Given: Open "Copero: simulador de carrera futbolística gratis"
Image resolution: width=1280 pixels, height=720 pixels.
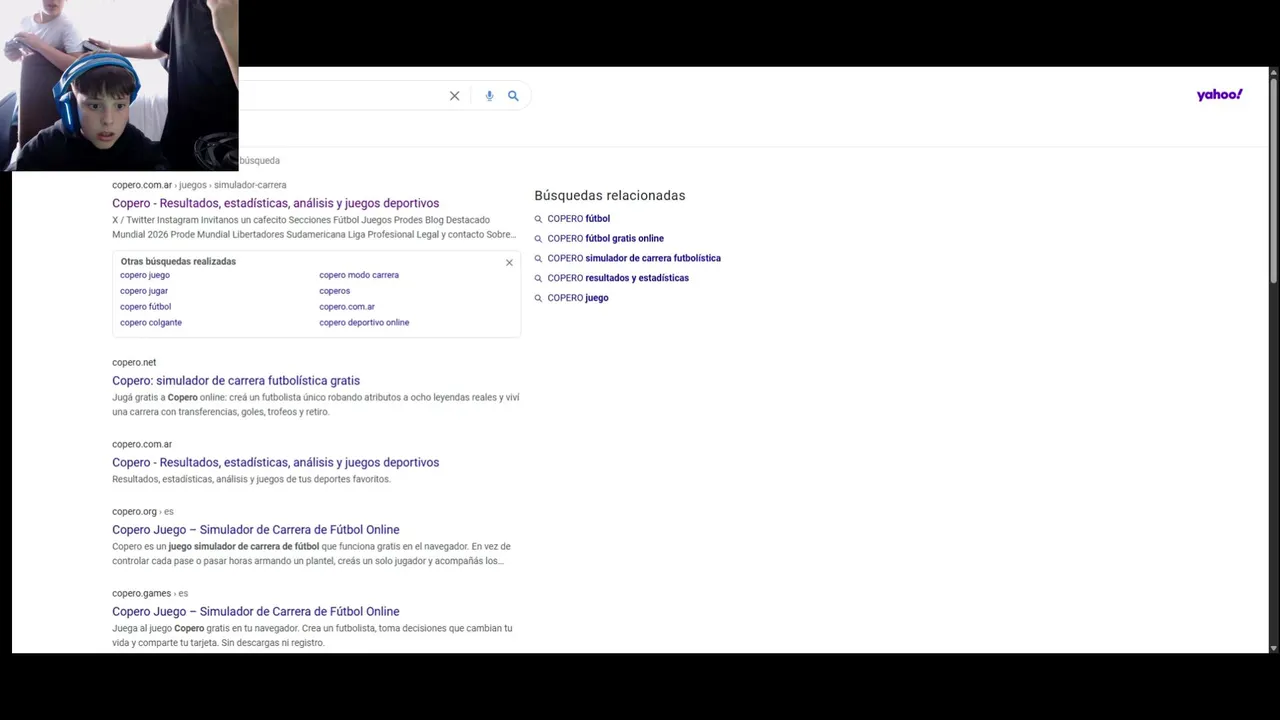Looking at the screenshot, I should click(x=236, y=381).
